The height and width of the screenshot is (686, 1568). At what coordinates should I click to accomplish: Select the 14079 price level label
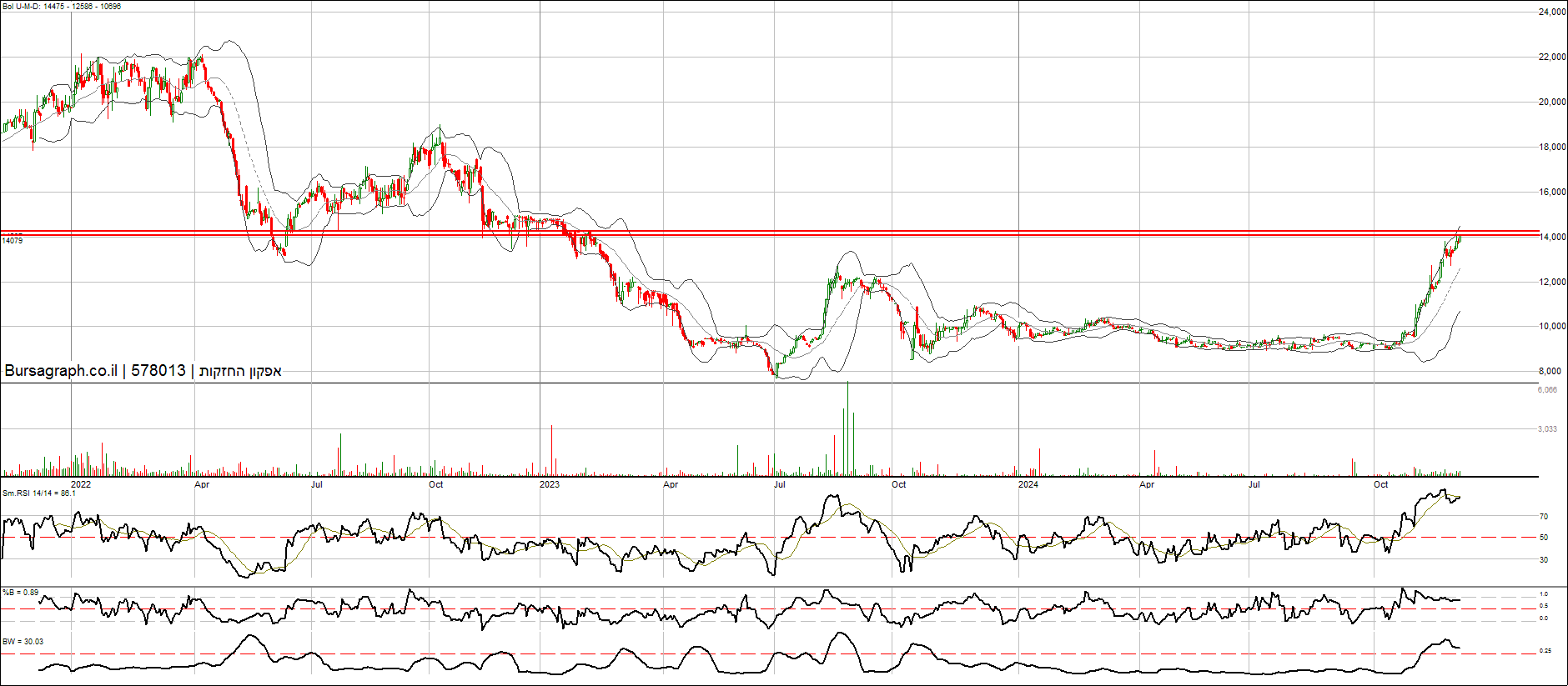pos(13,241)
